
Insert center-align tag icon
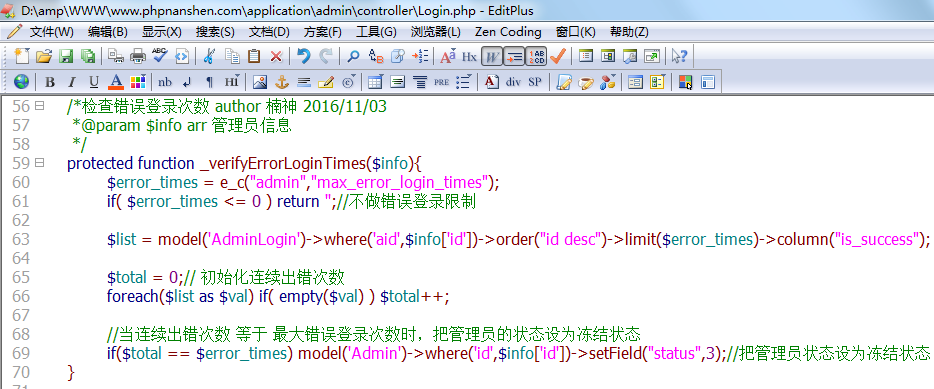point(420,82)
